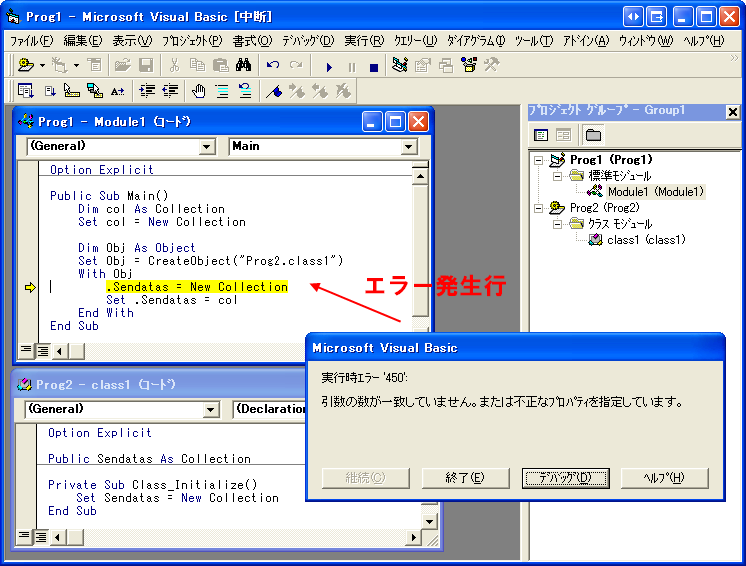
Task: Open the (General) dropdown in class1 window
Action: 210,410
